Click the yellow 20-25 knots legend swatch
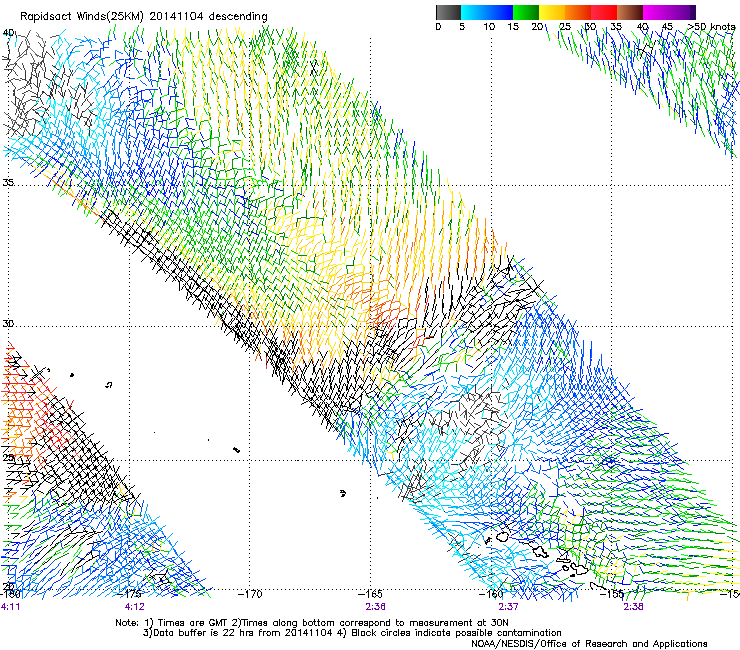 click(552, 12)
